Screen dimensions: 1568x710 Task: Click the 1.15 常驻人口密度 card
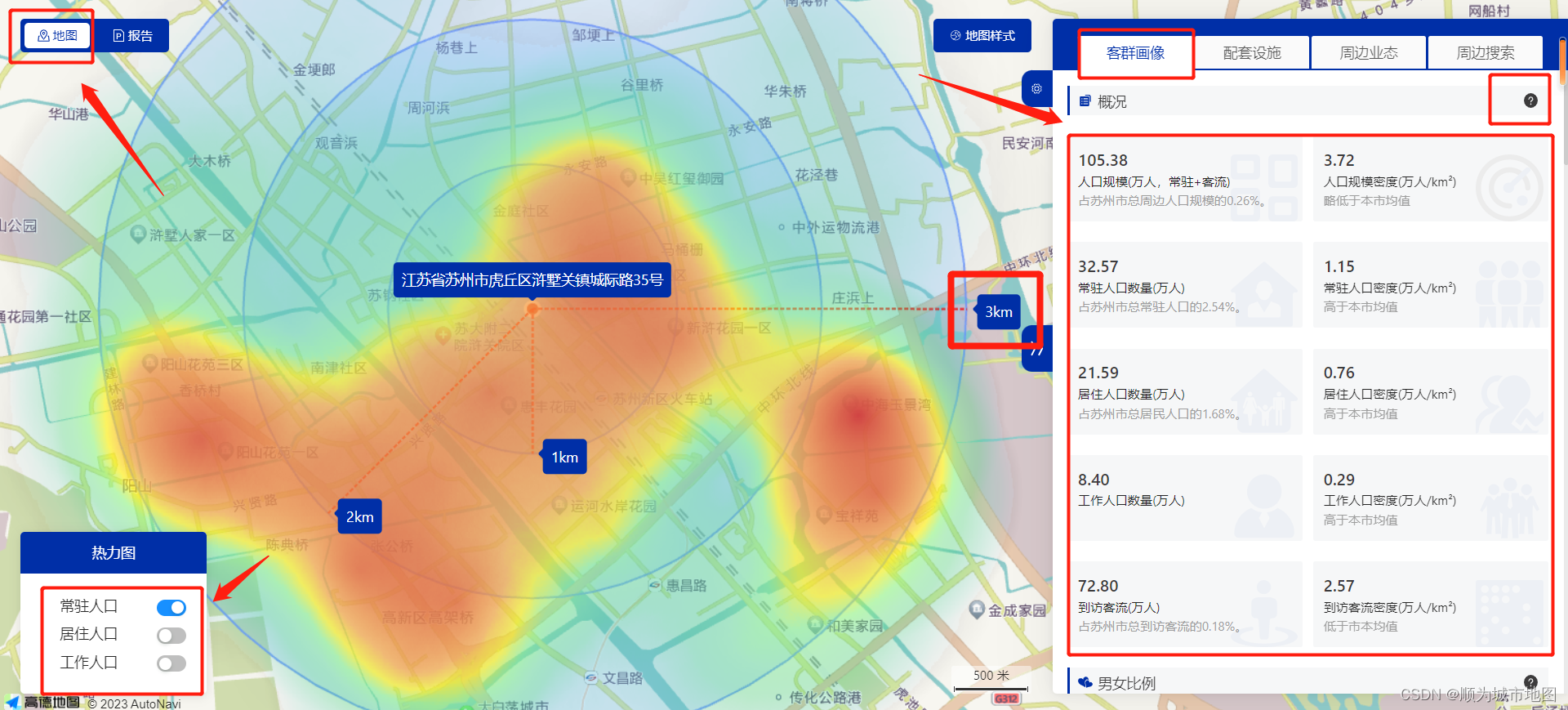(1431, 285)
